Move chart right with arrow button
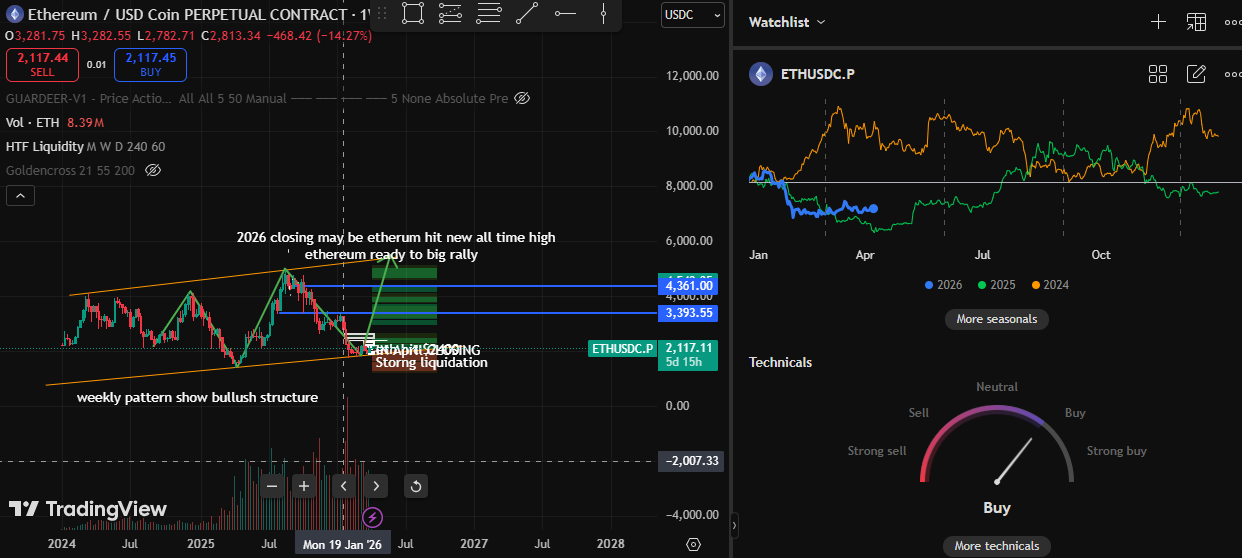 [x=375, y=486]
